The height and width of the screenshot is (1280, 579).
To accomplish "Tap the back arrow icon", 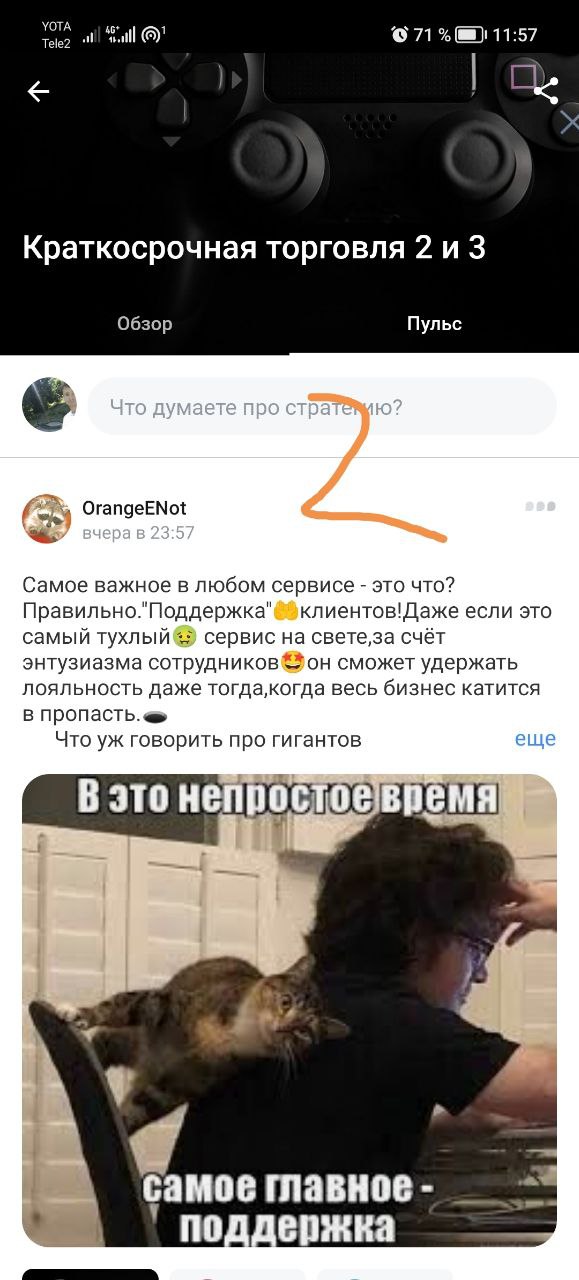I will pyautogui.click(x=38, y=92).
